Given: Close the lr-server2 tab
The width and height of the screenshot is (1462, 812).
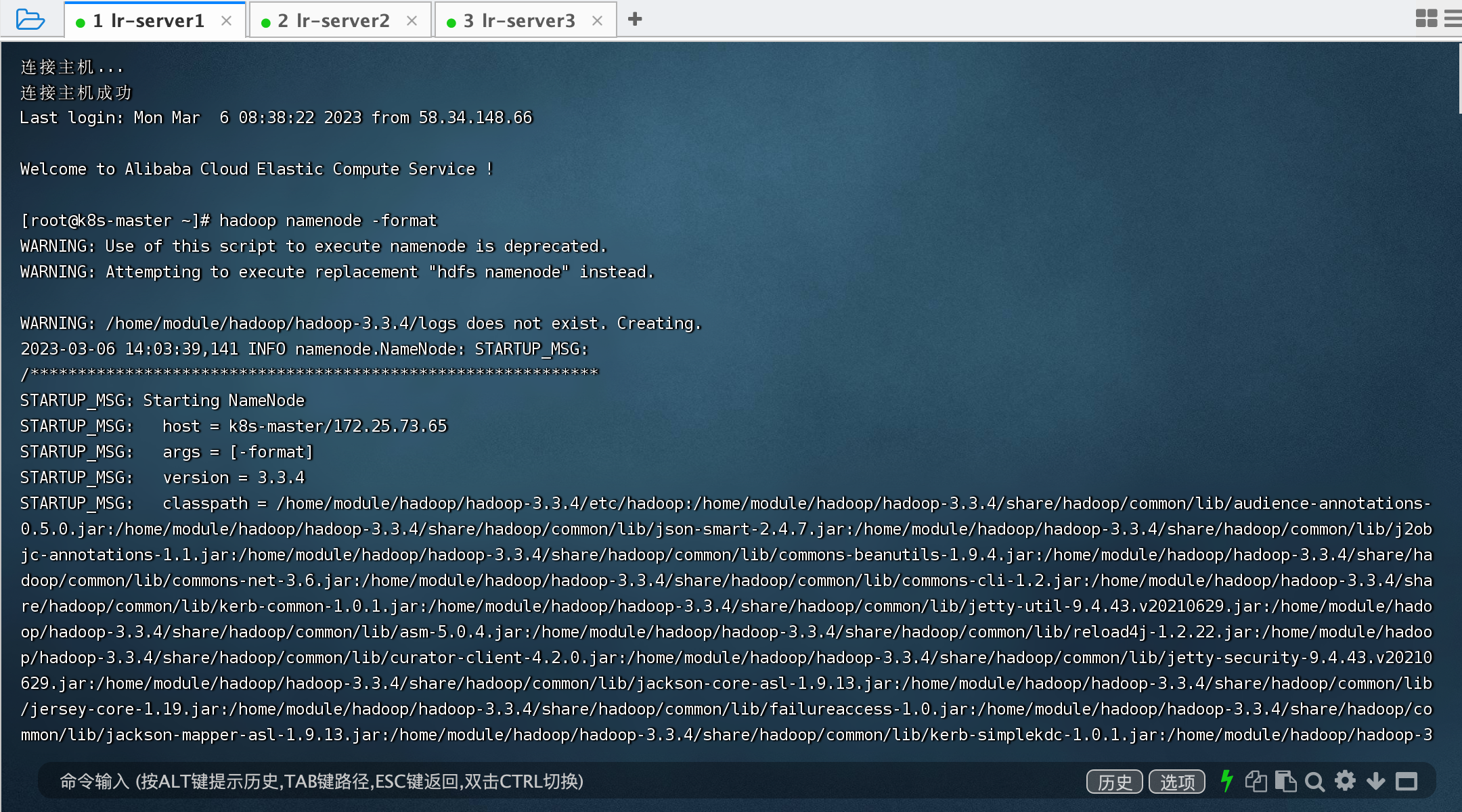Looking at the screenshot, I should coord(412,21).
